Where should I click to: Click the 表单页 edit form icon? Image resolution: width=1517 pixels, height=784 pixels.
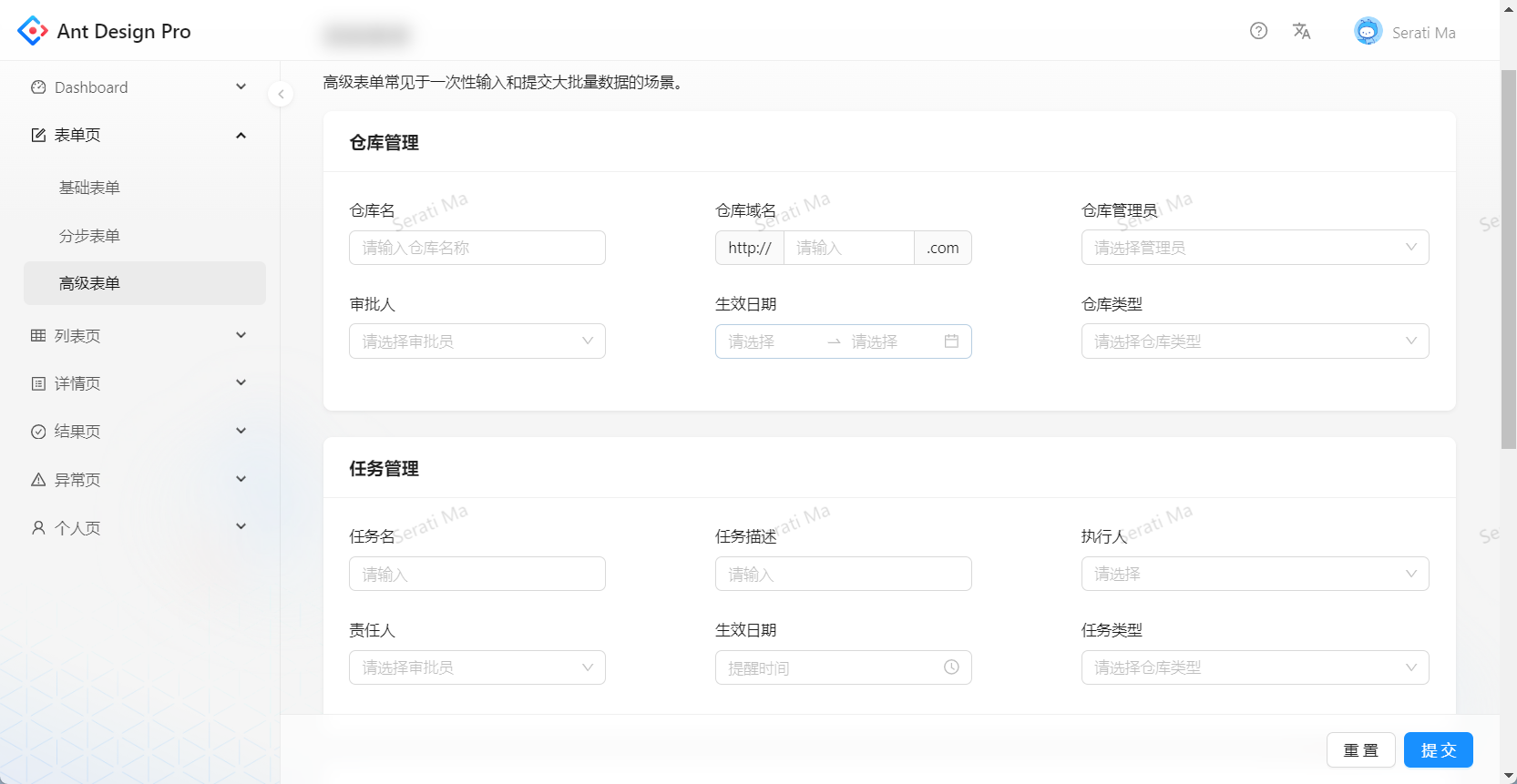[38, 135]
